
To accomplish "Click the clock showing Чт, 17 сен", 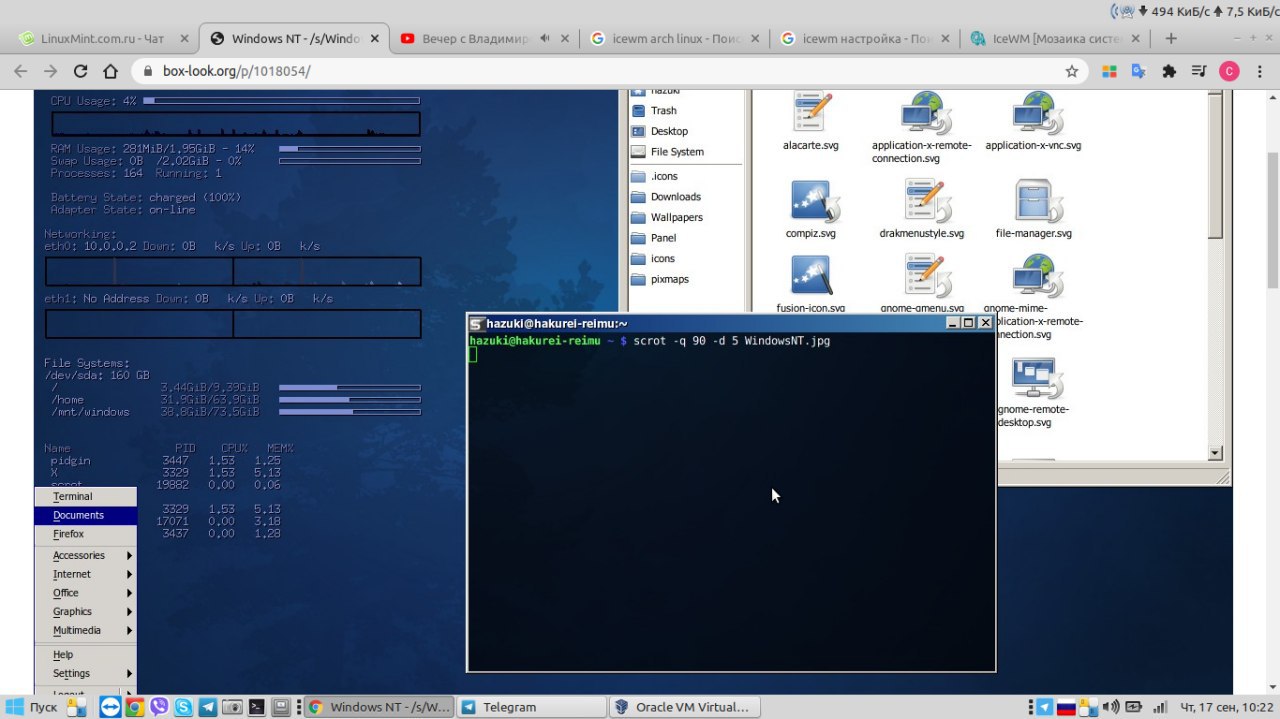I will [x=1227, y=707].
